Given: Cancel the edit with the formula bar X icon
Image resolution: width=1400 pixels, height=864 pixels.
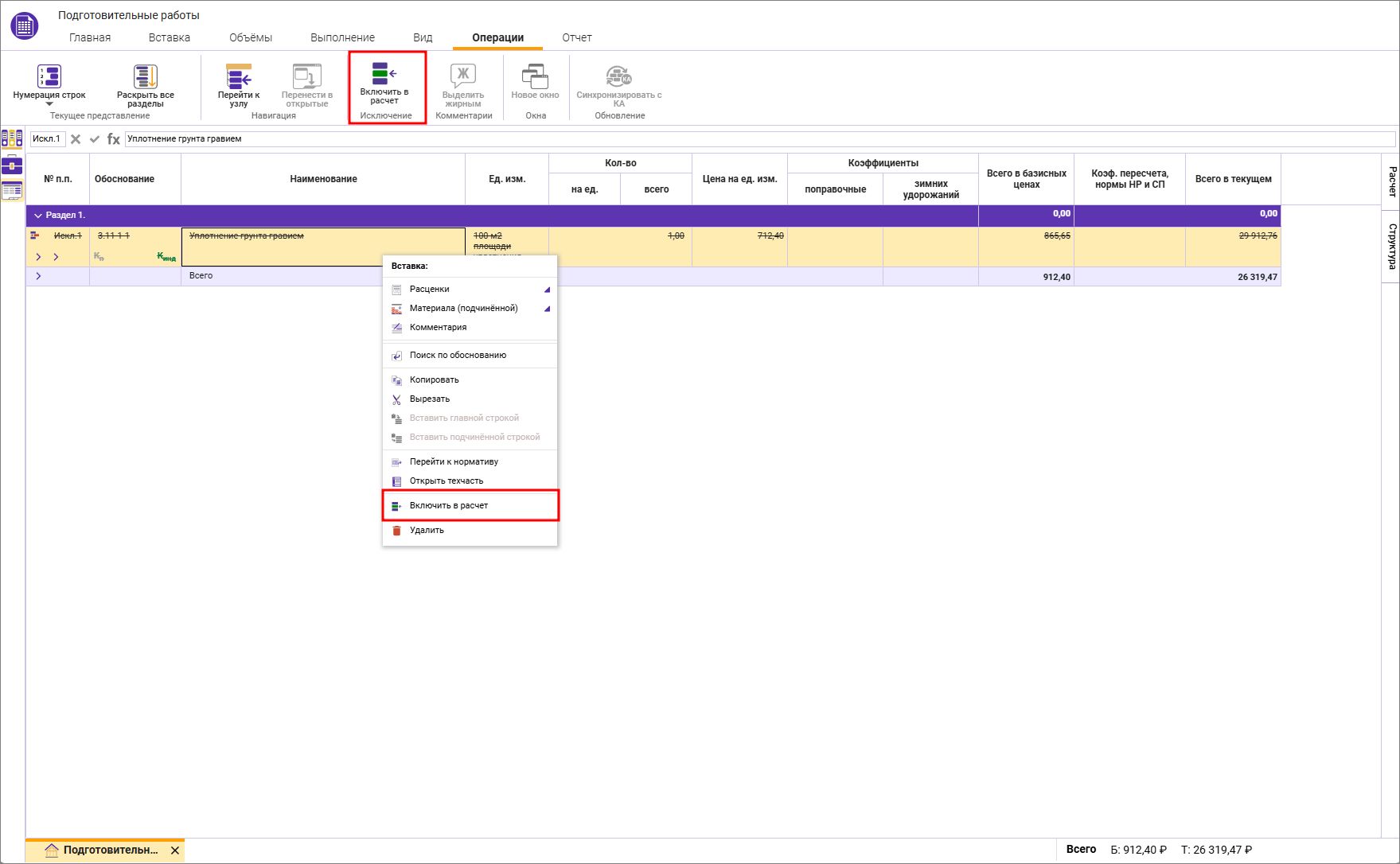Looking at the screenshot, I should coord(76,139).
